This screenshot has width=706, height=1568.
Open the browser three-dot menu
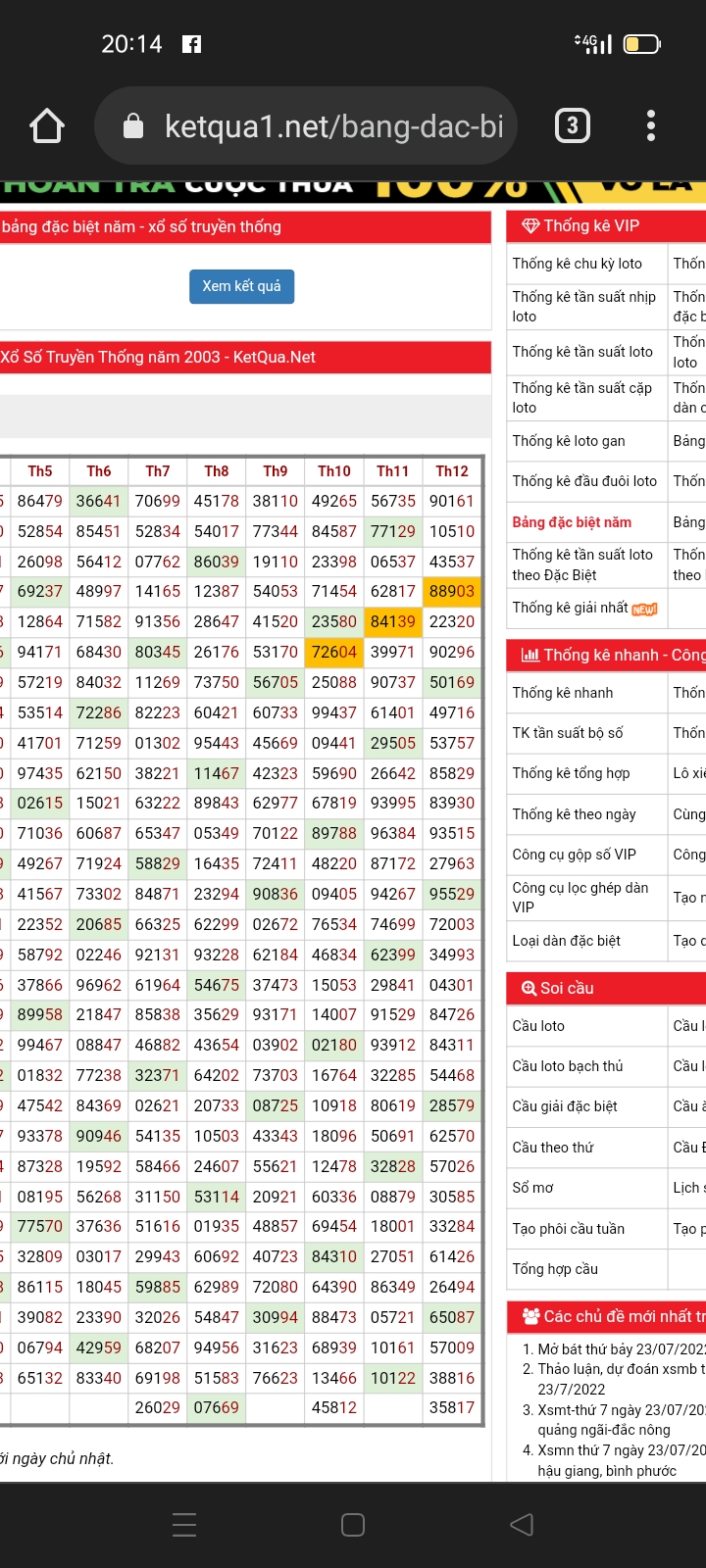[x=651, y=125]
